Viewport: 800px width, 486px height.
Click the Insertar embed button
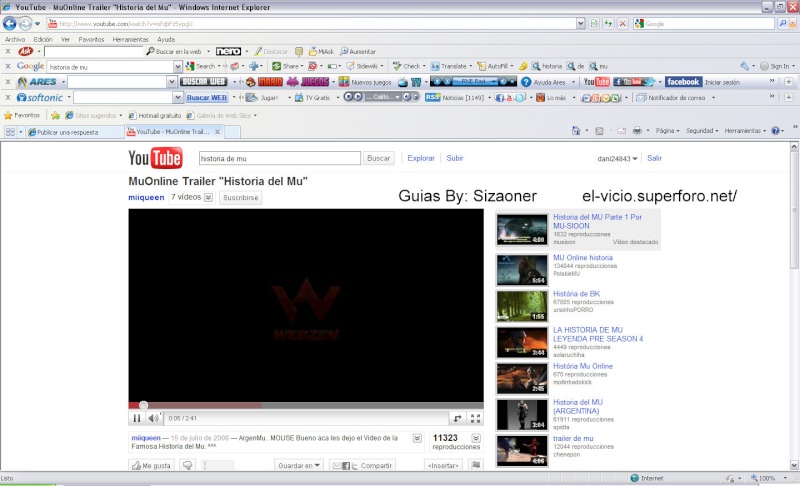click(443, 465)
